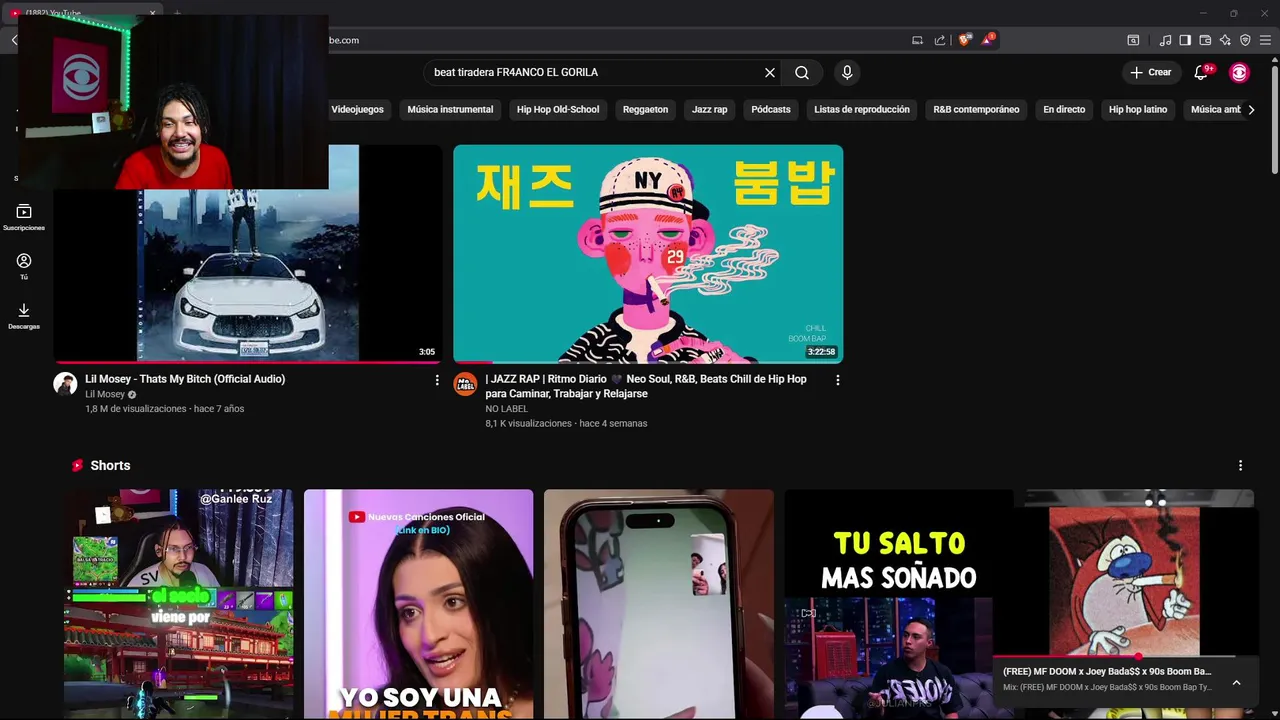Click the Crear button
Screen dimensions: 1280x720
[x=1150, y=72]
